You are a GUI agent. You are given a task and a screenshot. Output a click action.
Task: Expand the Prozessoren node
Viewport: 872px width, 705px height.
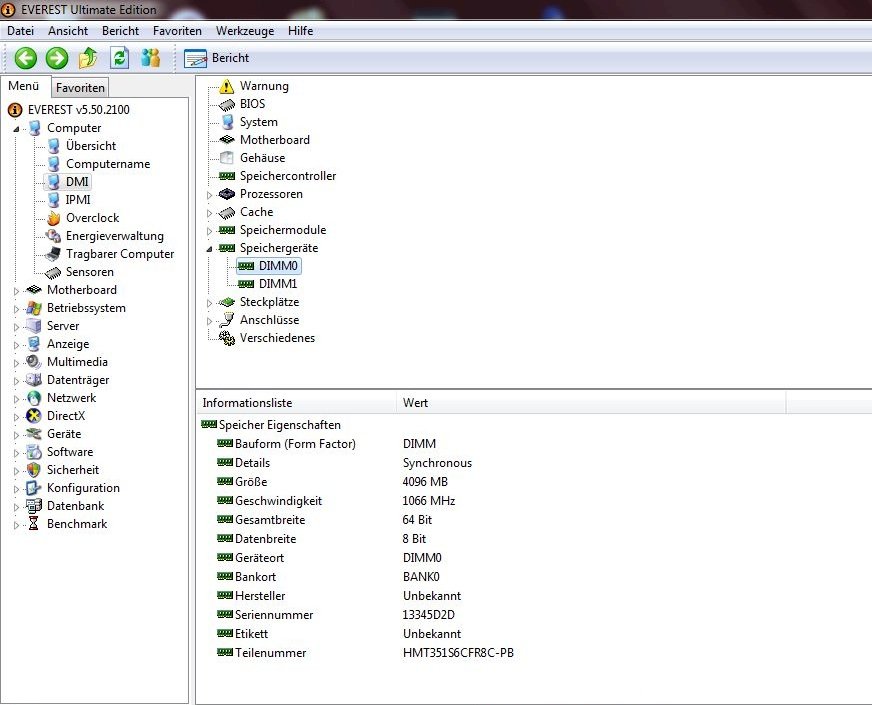(x=210, y=195)
